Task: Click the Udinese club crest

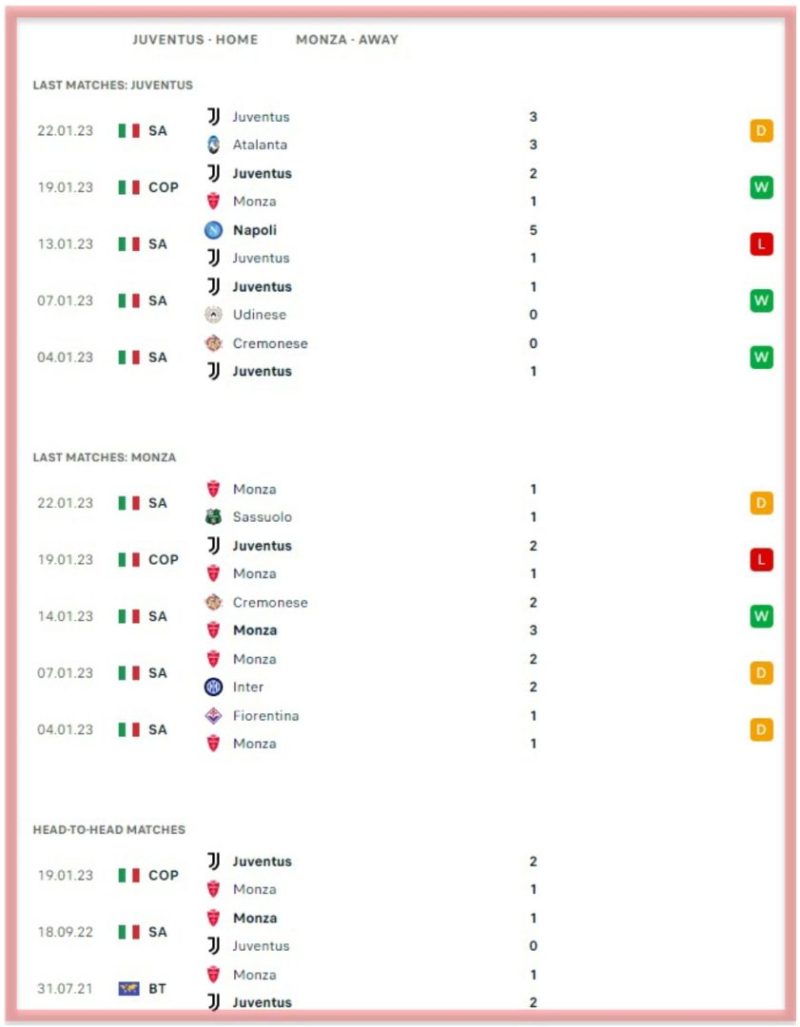Action: [214, 314]
